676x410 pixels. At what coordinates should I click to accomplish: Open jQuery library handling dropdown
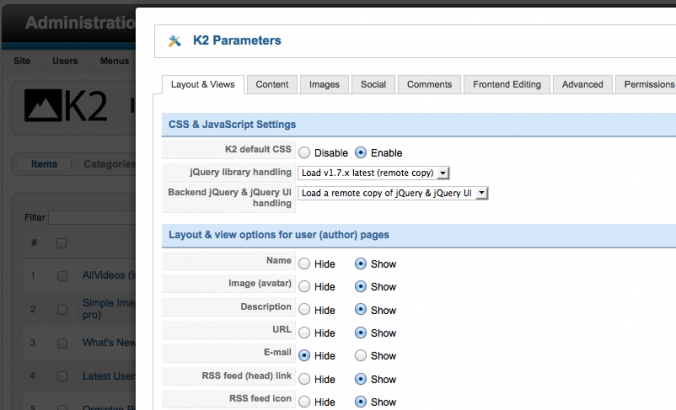point(373,173)
